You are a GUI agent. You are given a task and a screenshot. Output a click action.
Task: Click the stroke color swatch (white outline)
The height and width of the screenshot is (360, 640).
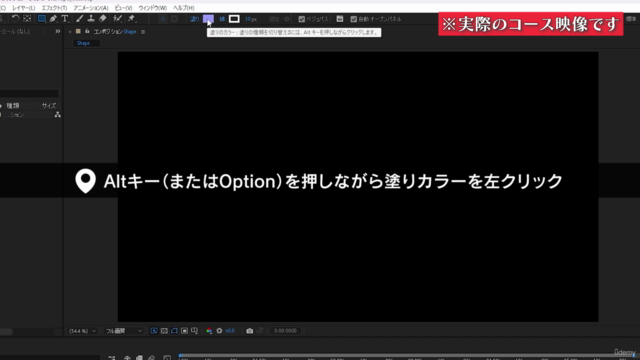coord(234,19)
